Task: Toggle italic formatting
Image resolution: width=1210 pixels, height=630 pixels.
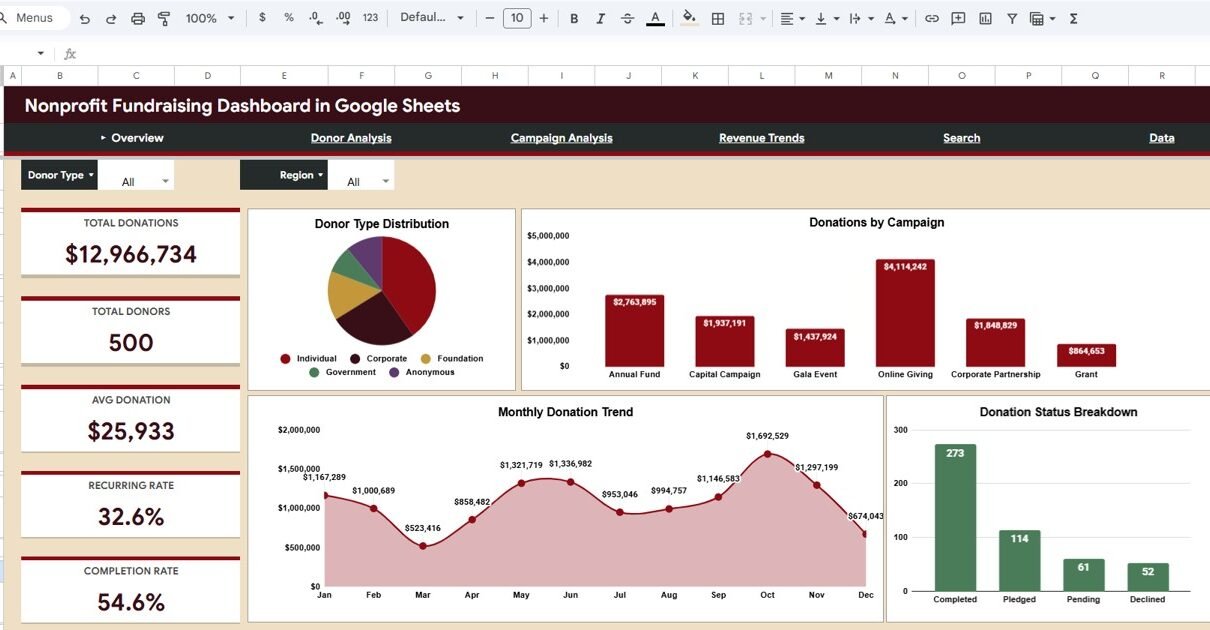Action: coord(600,19)
